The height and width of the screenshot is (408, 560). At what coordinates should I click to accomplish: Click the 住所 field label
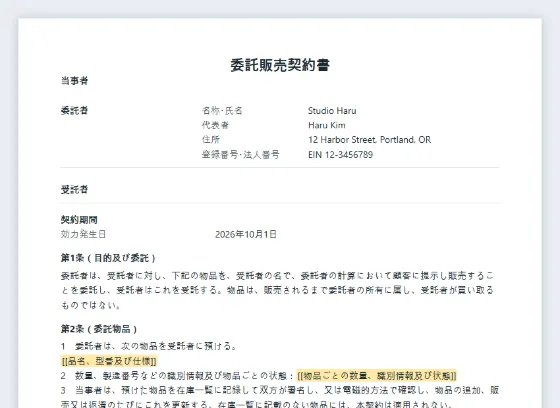click(211, 140)
